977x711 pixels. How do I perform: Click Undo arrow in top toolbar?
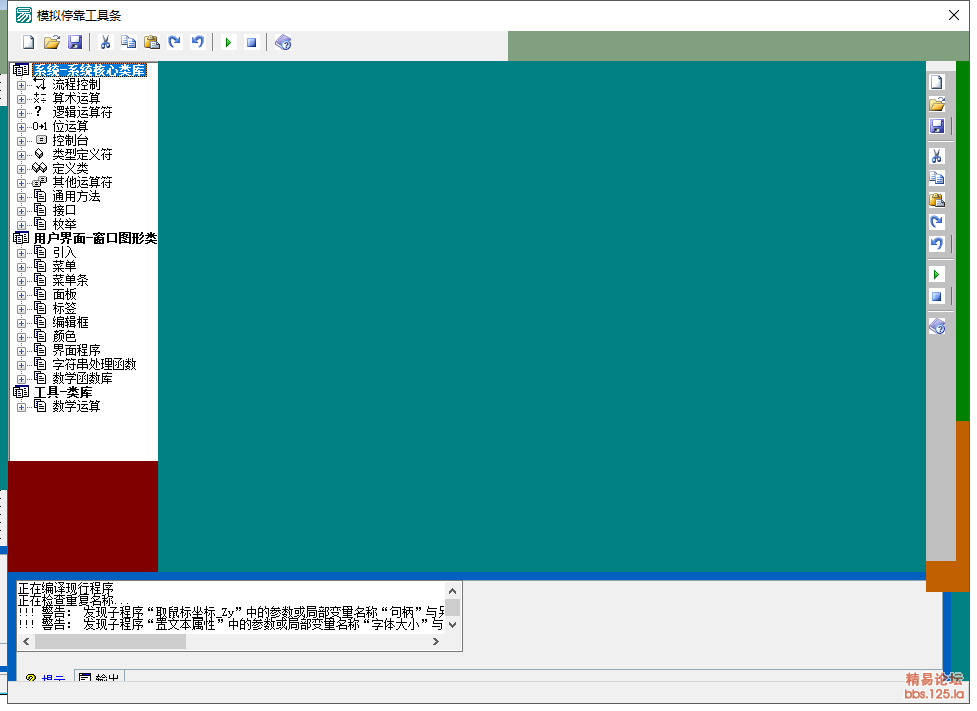click(x=198, y=42)
